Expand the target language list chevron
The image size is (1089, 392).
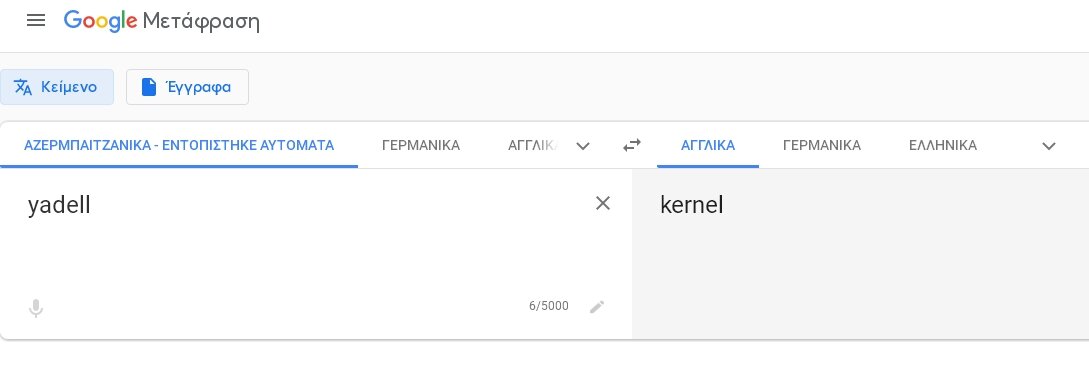(x=1049, y=146)
